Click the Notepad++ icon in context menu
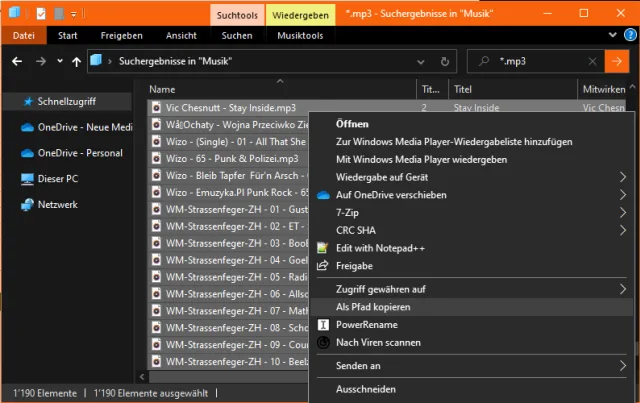 pyautogui.click(x=323, y=248)
